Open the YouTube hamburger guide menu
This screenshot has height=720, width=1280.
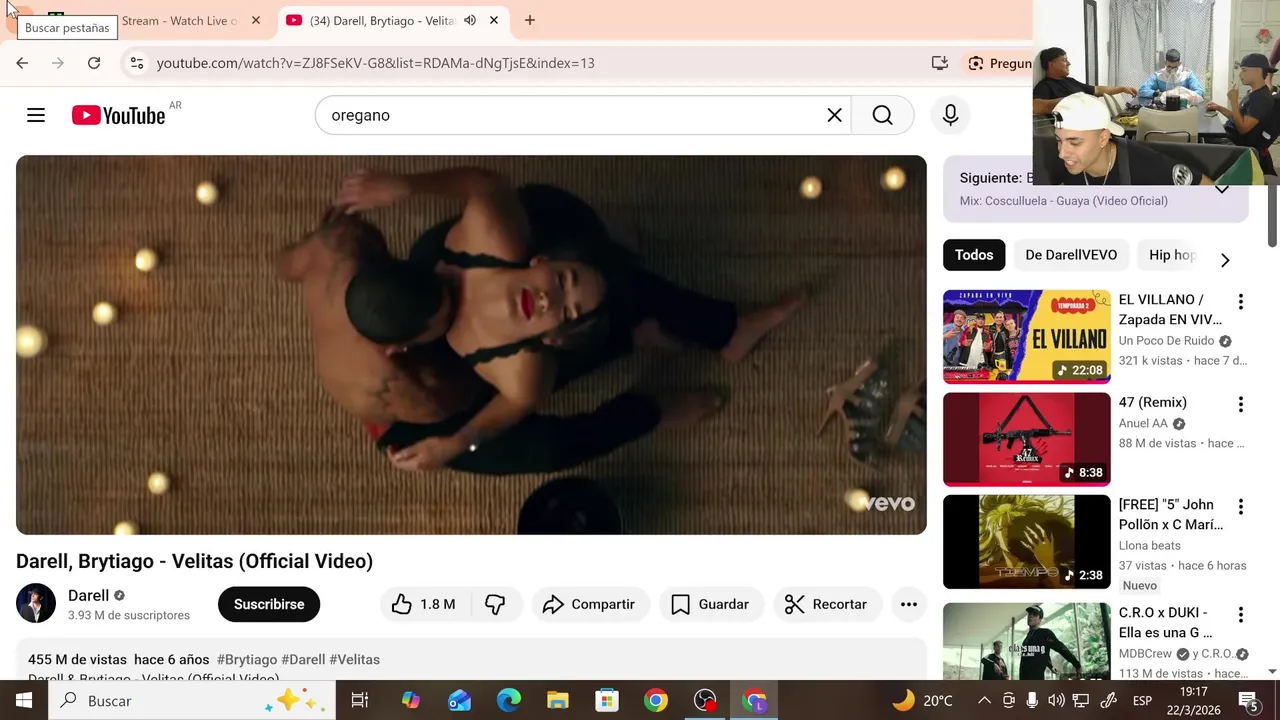(x=36, y=115)
